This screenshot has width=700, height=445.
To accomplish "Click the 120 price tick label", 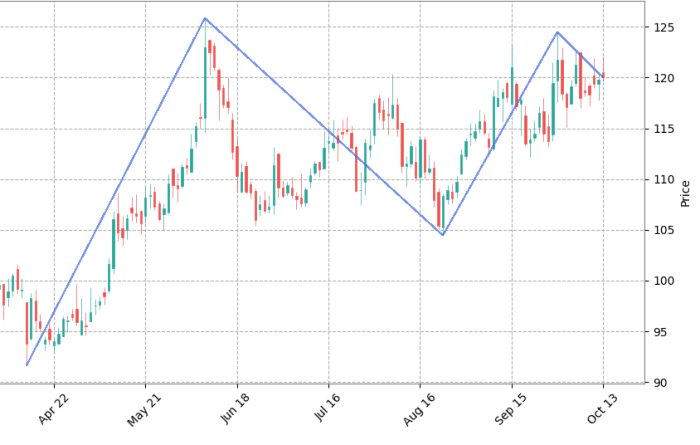I will (x=664, y=78).
